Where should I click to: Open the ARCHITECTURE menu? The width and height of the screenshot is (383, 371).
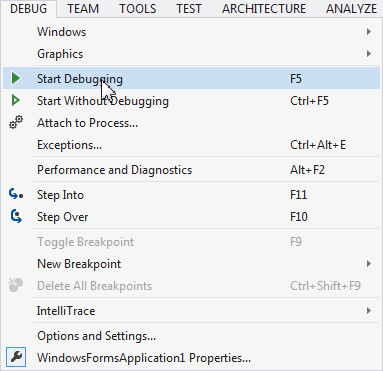(x=264, y=9)
